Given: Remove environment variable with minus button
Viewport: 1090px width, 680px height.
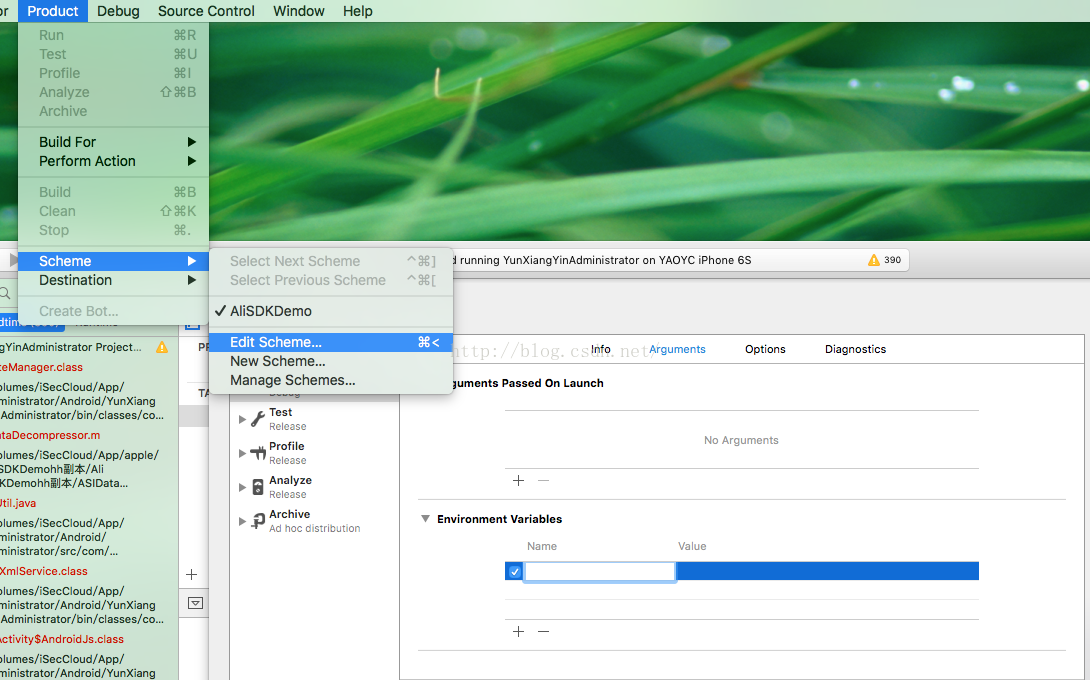Looking at the screenshot, I should (544, 631).
